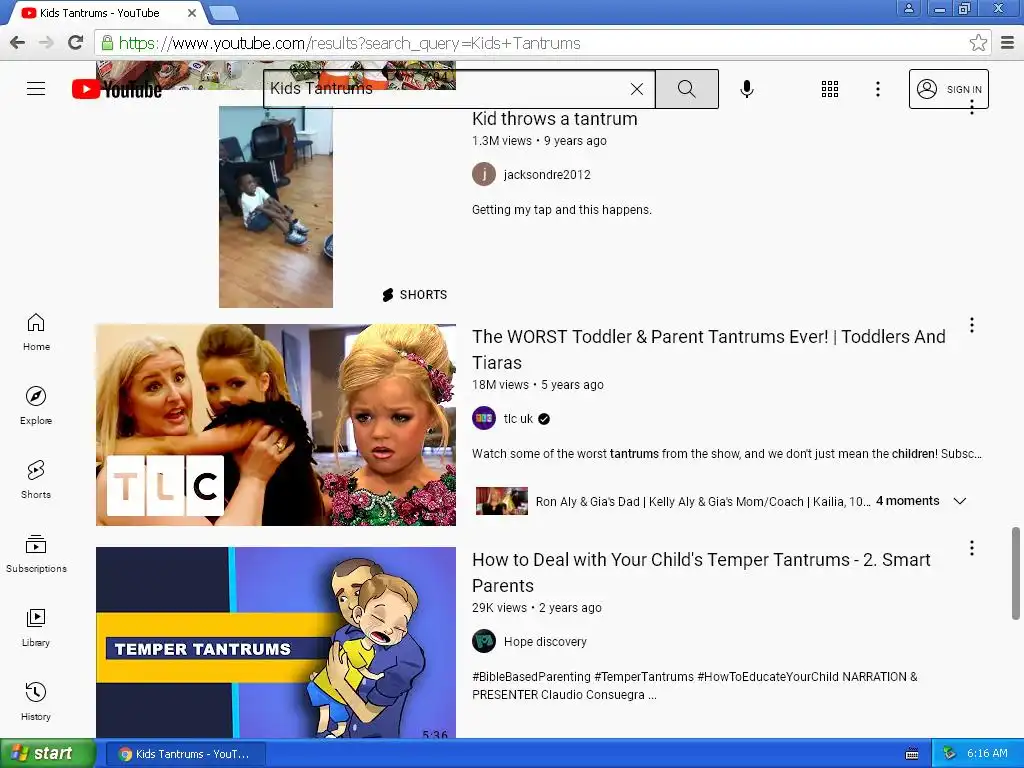Open a new browser tab

224,12
